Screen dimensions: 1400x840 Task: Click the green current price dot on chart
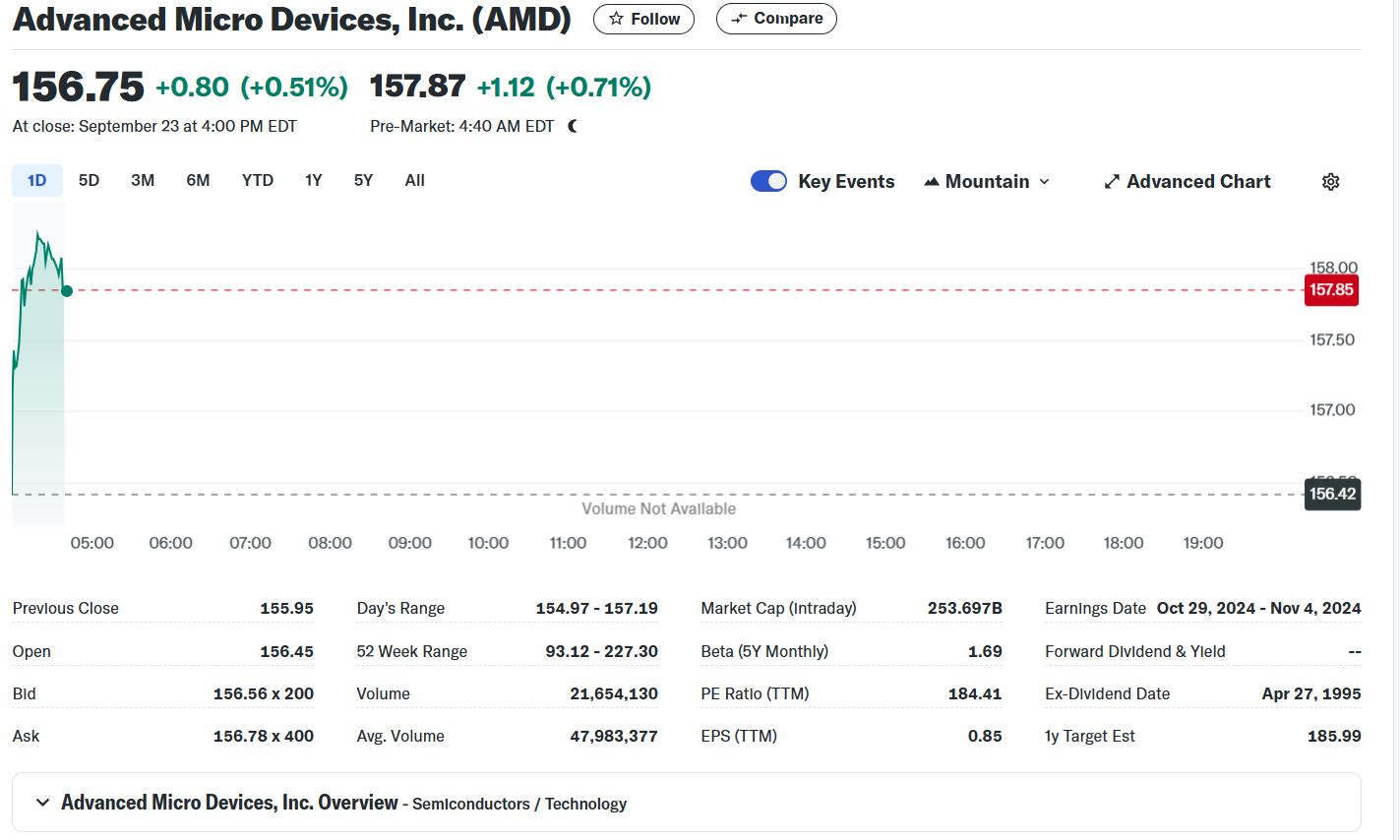pyautogui.click(x=67, y=290)
